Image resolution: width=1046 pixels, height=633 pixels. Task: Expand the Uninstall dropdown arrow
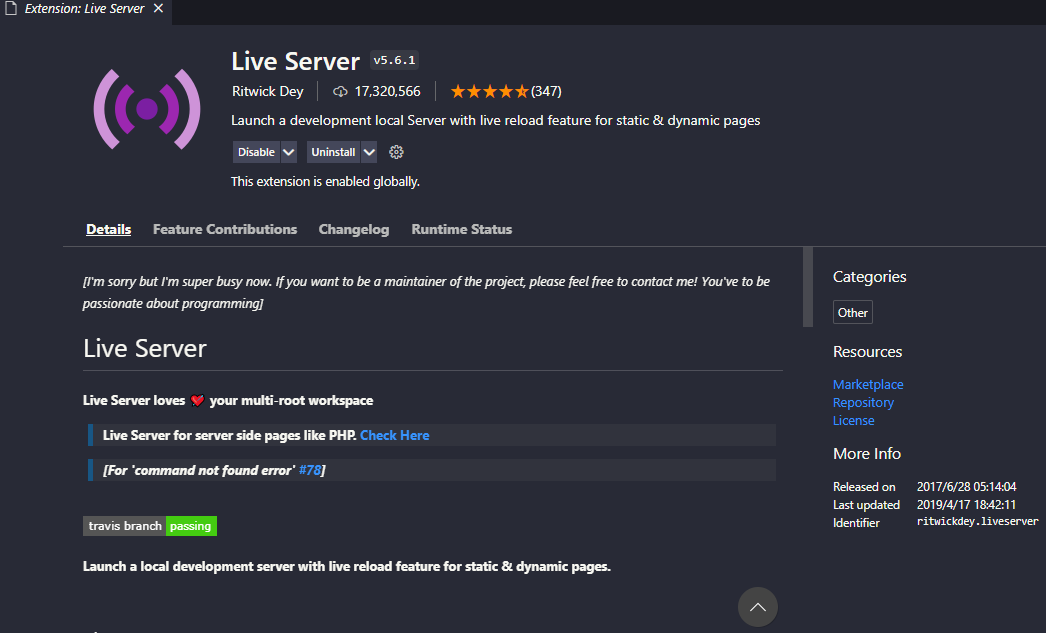tap(369, 152)
